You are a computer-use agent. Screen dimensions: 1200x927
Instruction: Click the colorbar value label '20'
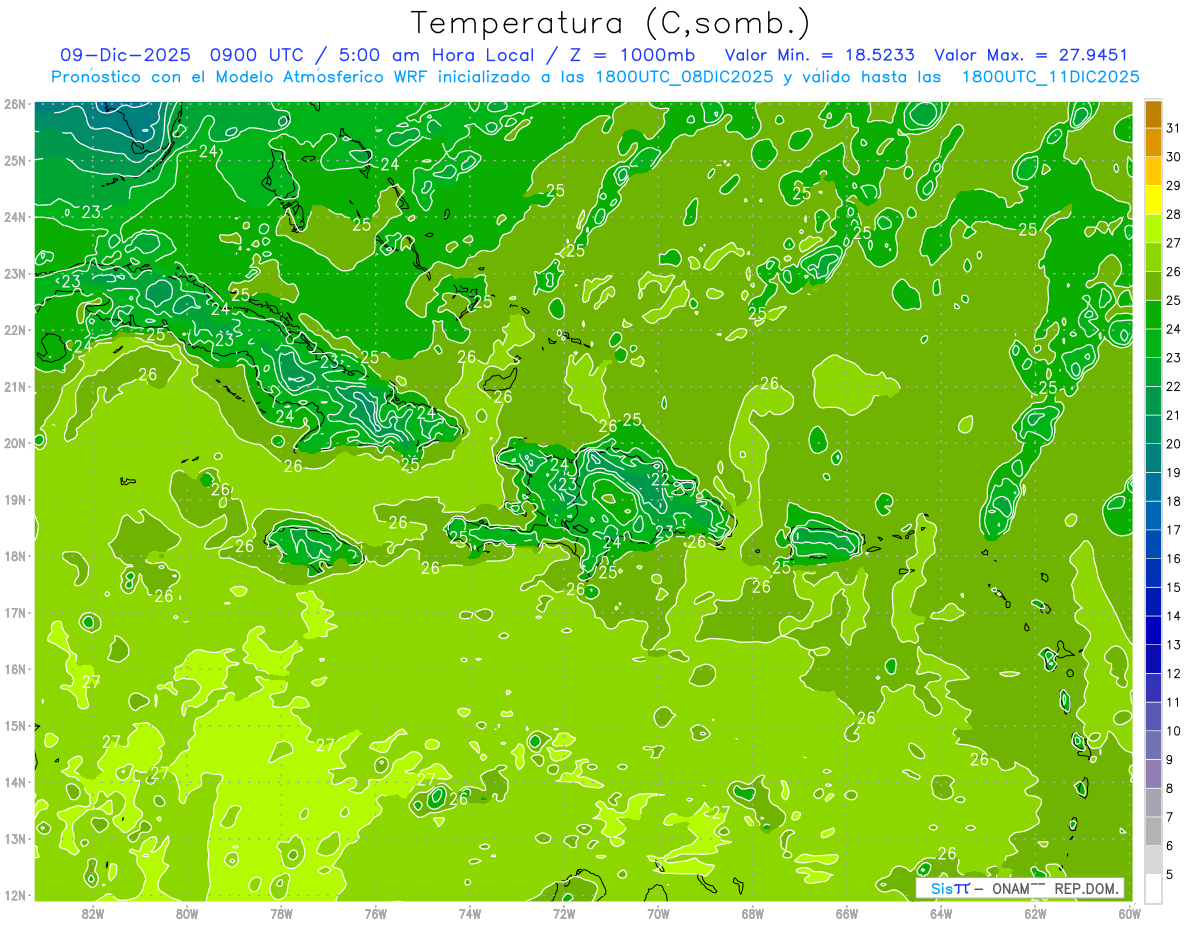(1173, 444)
